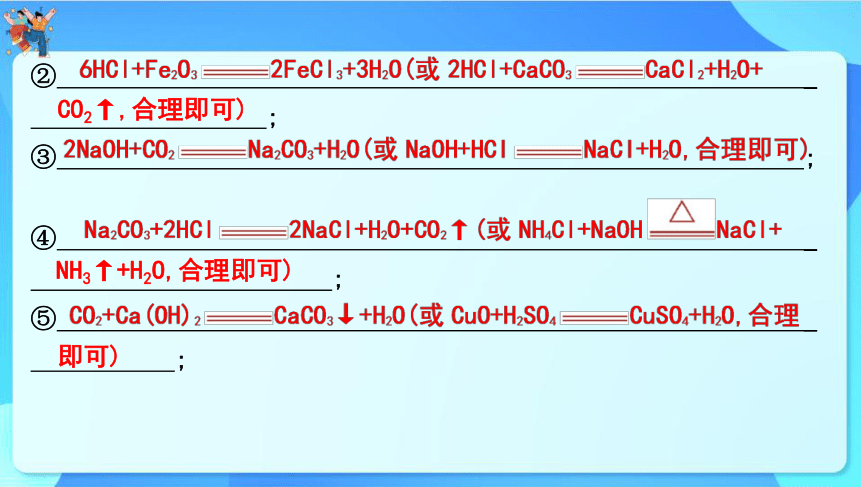This screenshot has height=487, width=861.
Task: Click the text 'Na₂CO₃+H₂O' in item ③
Action: 304,149
